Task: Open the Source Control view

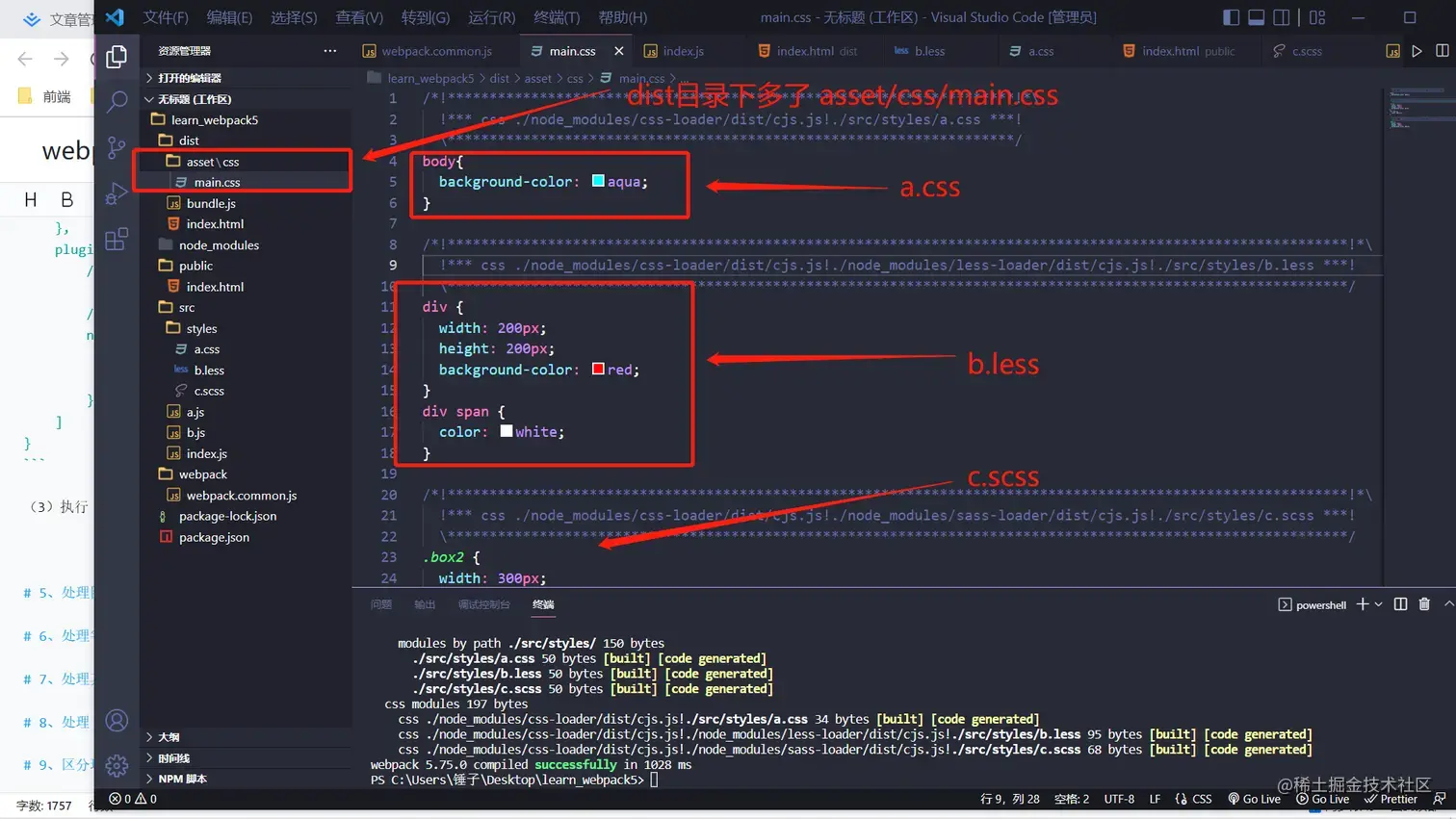Action: (117, 147)
